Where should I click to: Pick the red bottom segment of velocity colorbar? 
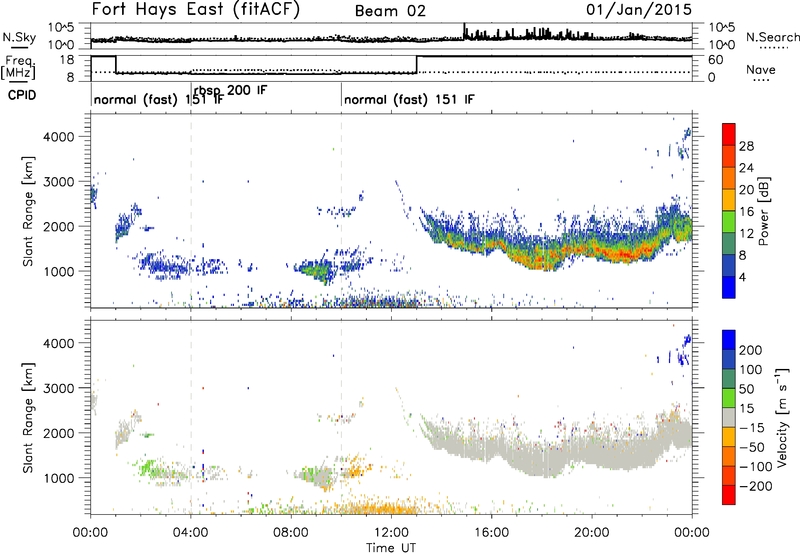[729, 495]
